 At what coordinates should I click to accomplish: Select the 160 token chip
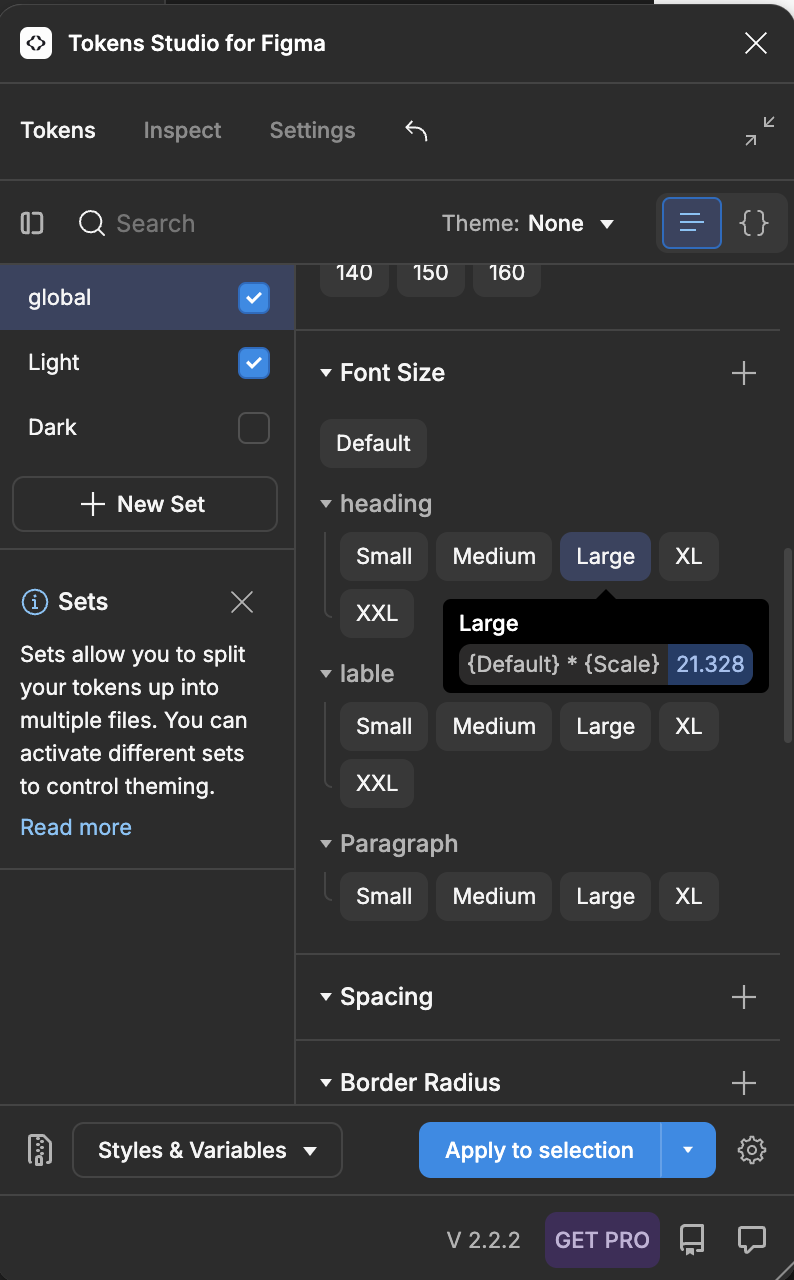pyautogui.click(x=507, y=280)
